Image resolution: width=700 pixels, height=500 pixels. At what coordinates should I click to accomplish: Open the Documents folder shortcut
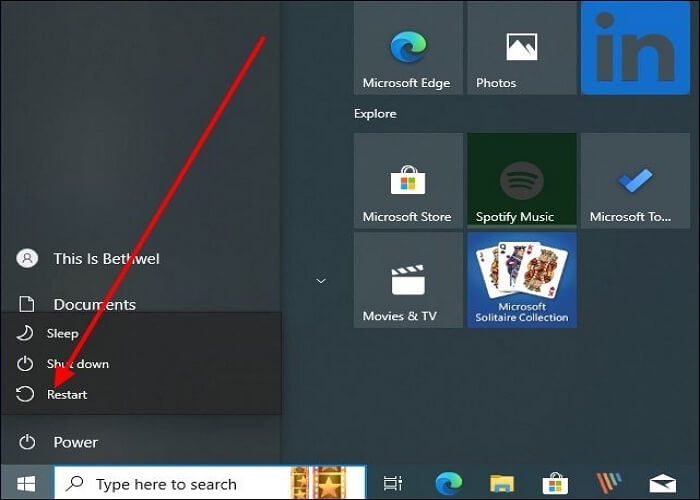[141, 304]
